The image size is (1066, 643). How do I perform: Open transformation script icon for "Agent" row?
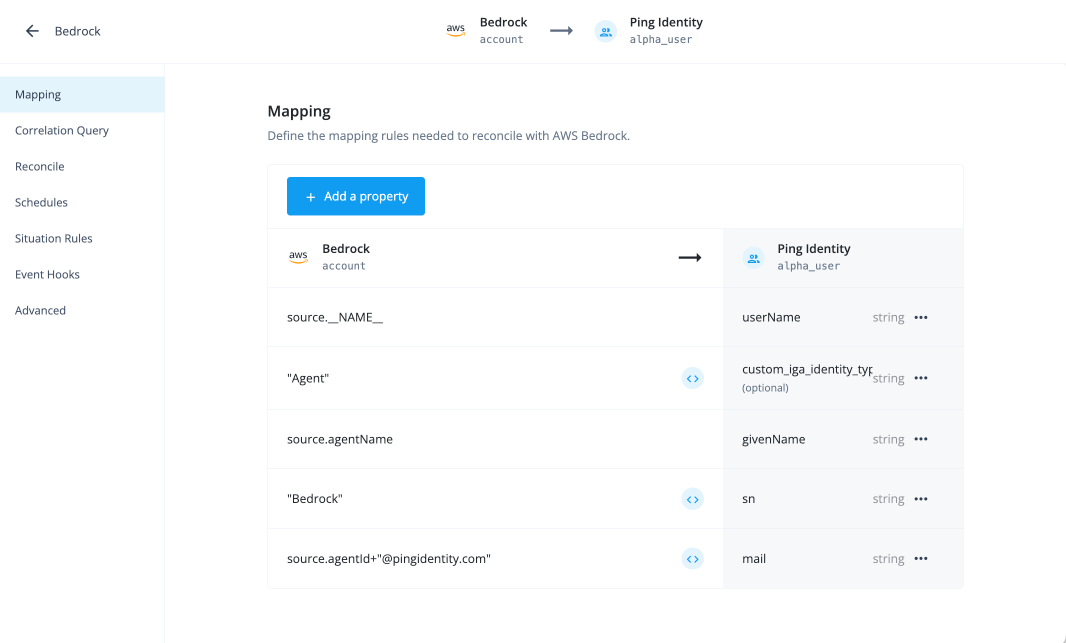click(x=692, y=378)
